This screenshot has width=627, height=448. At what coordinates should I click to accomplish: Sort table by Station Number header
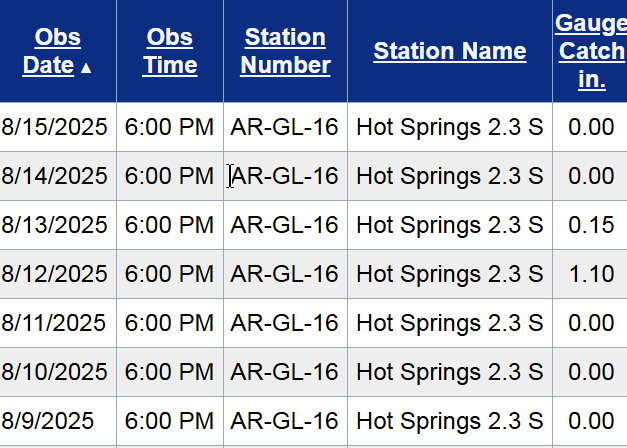point(285,51)
